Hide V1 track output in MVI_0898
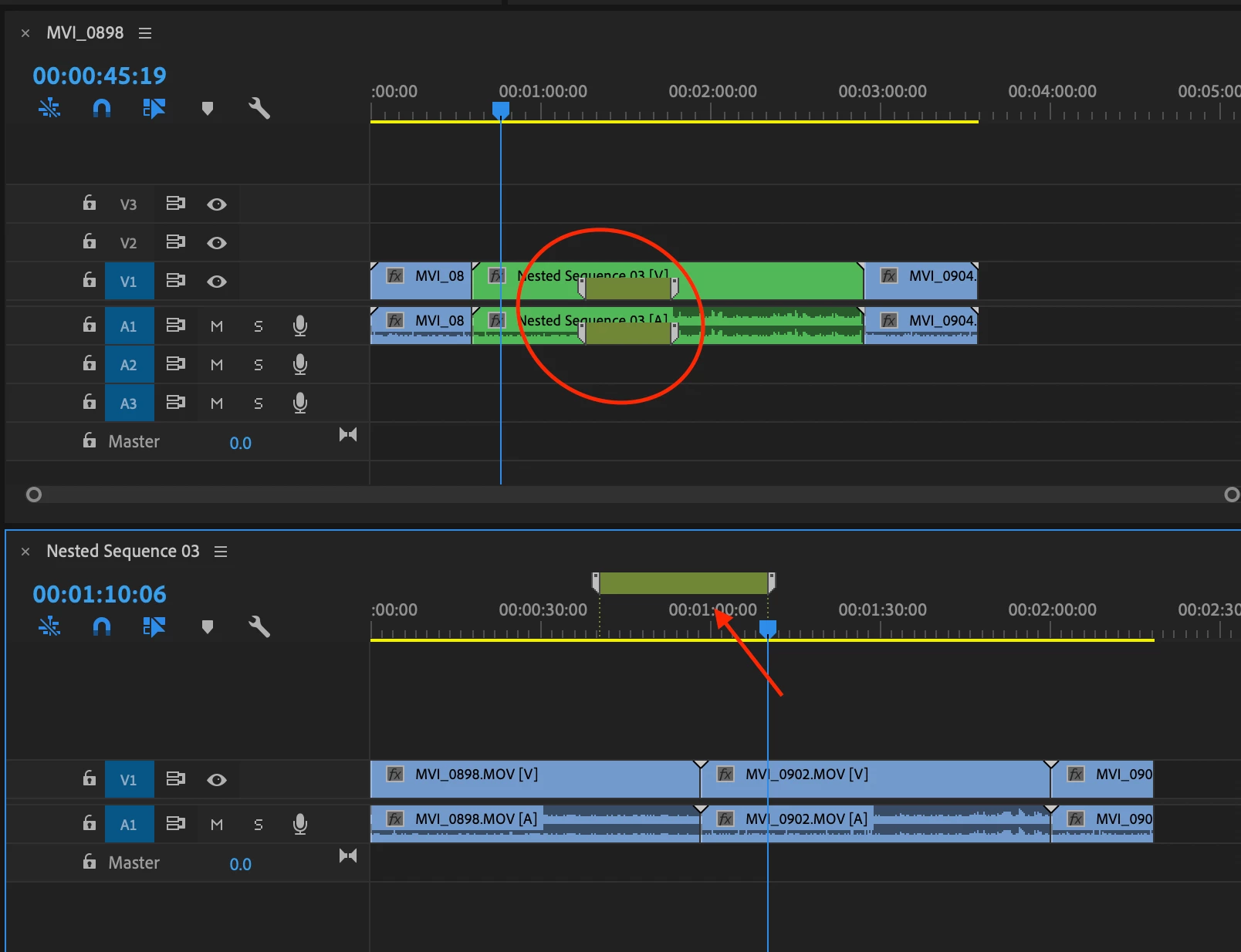 click(217, 282)
